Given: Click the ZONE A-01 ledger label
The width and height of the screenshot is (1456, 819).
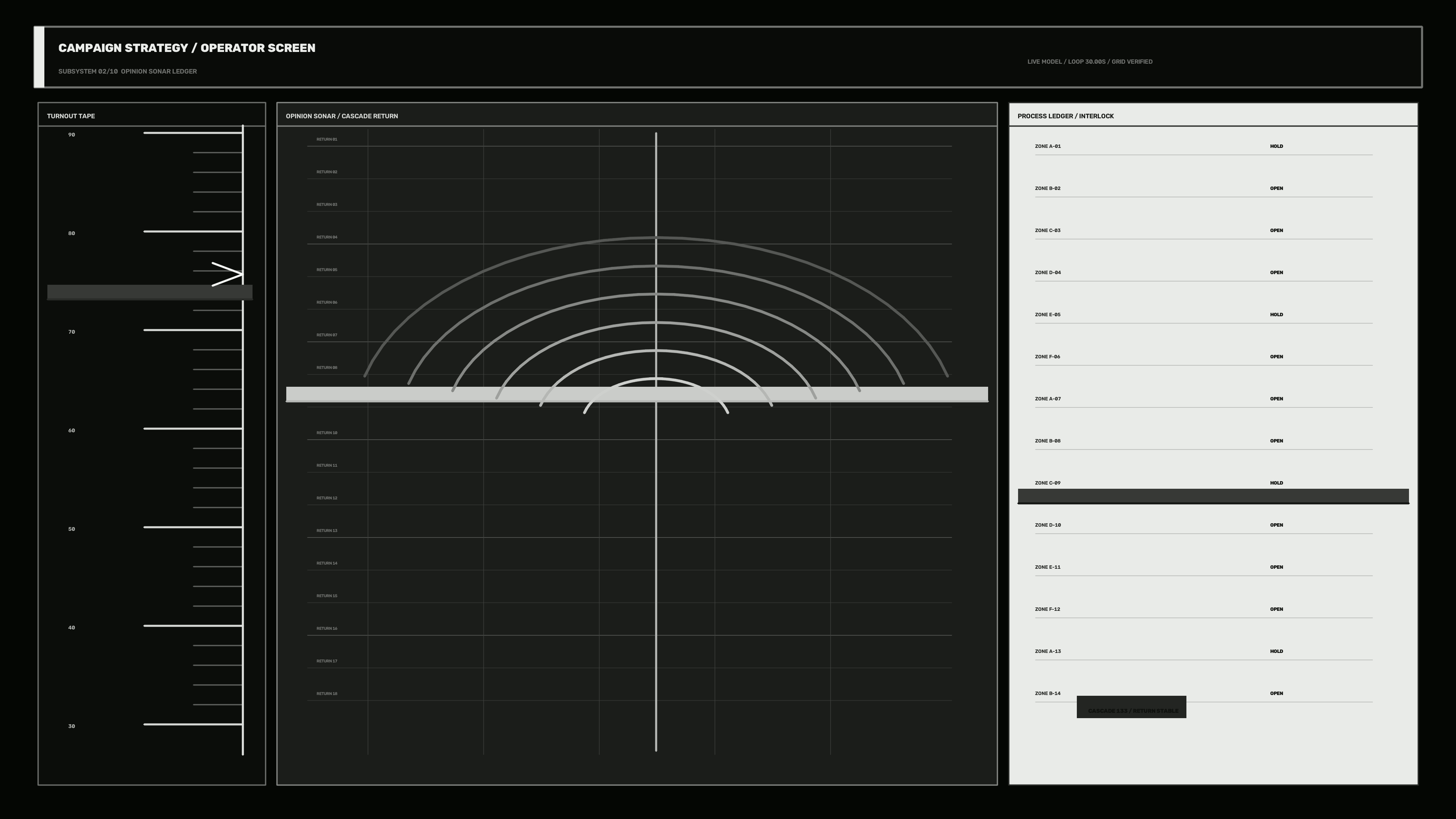Looking at the screenshot, I should click(x=1048, y=146).
